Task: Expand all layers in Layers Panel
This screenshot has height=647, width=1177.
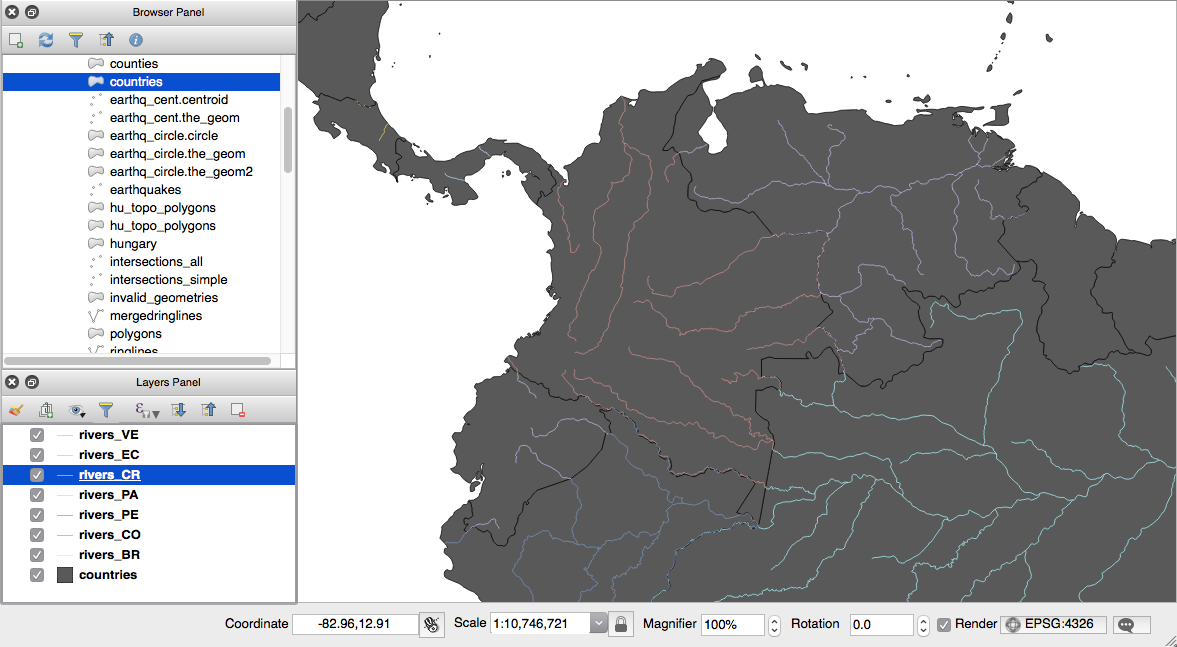Action: click(x=179, y=410)
